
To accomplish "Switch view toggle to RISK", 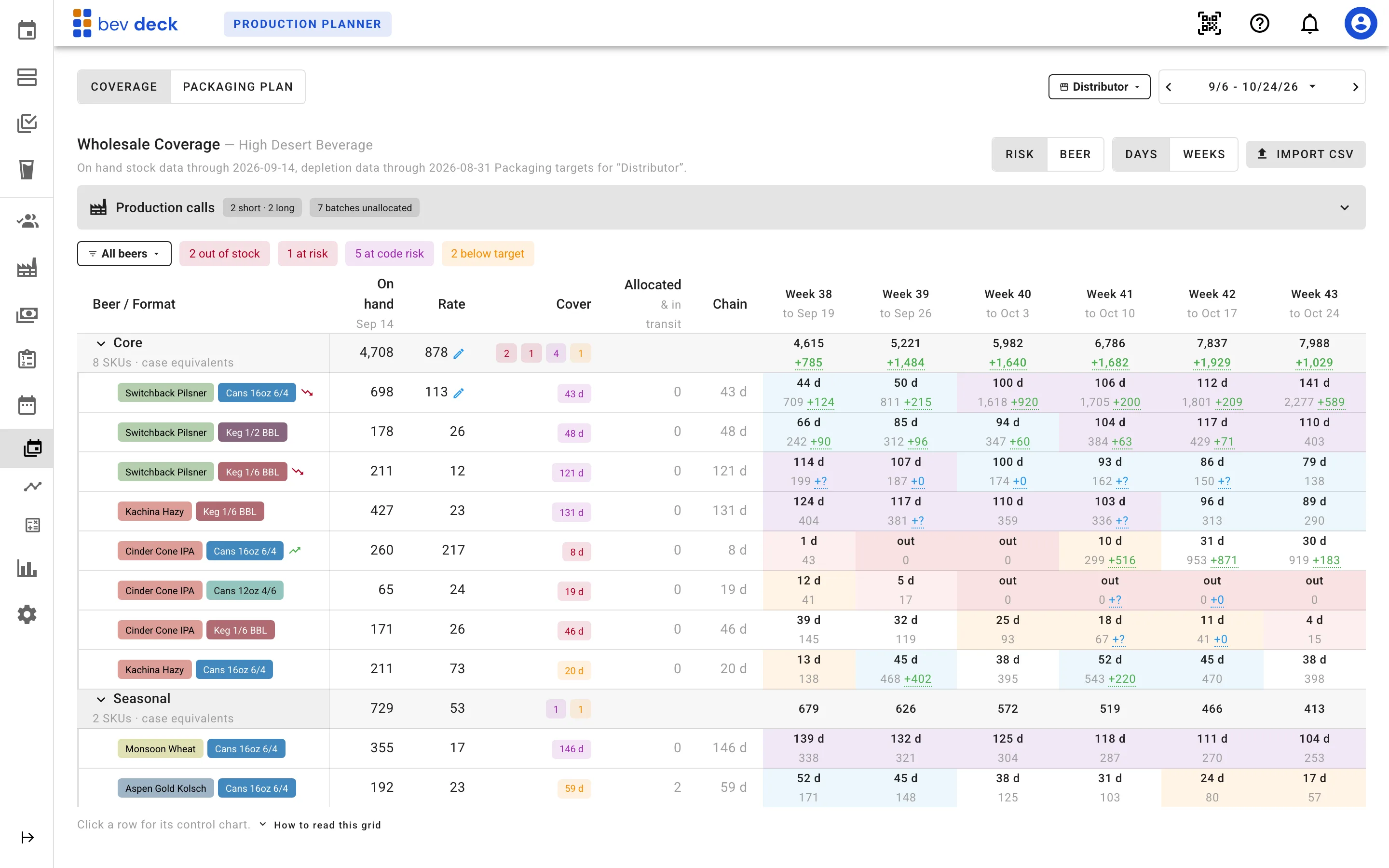I will 1020,154.
